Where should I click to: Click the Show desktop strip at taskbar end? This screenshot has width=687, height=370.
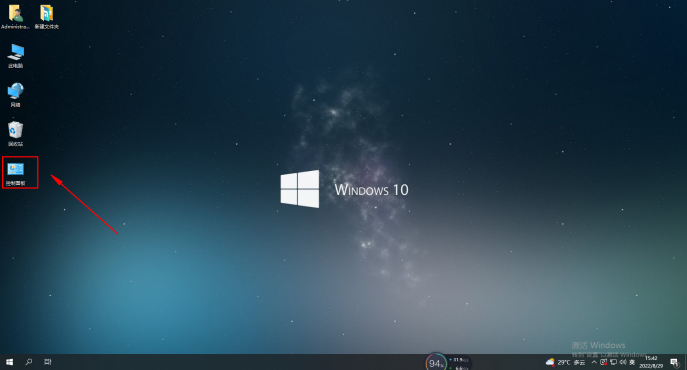point(686,362)
